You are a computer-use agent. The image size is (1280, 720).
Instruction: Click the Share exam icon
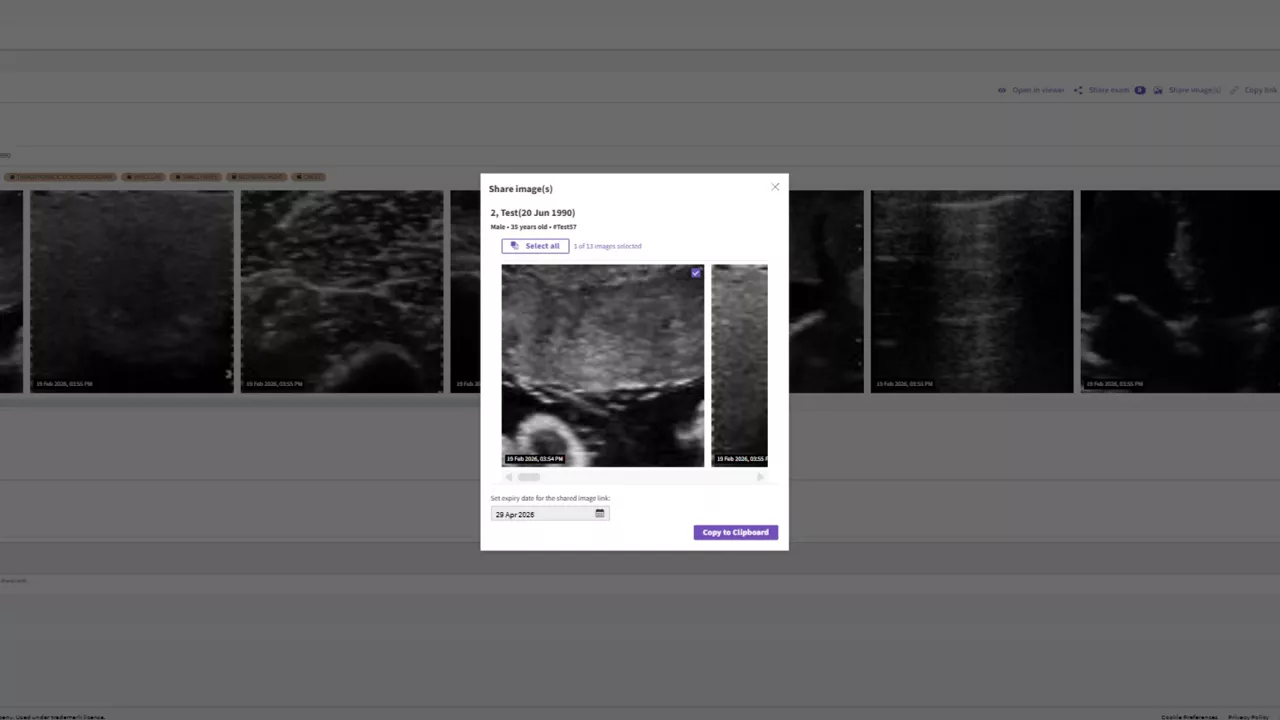pyautogui.click(x=1078, y=90)
